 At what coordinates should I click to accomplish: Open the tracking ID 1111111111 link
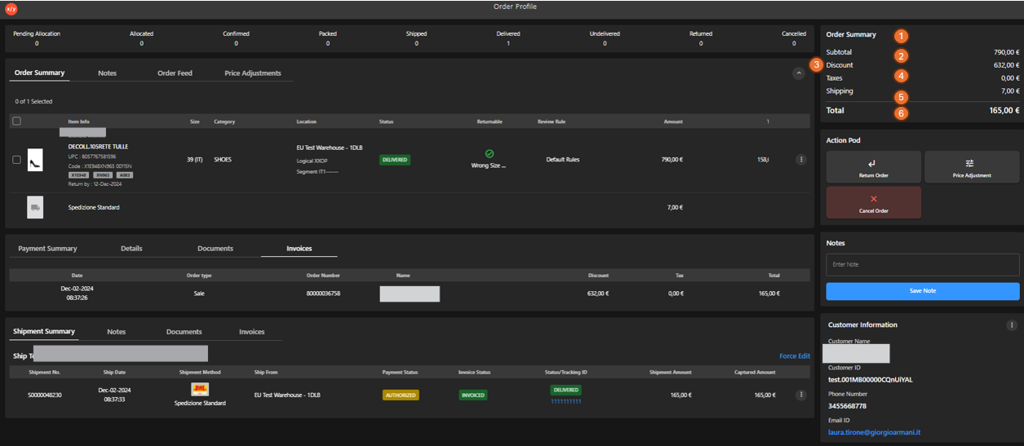click(566, 402)
